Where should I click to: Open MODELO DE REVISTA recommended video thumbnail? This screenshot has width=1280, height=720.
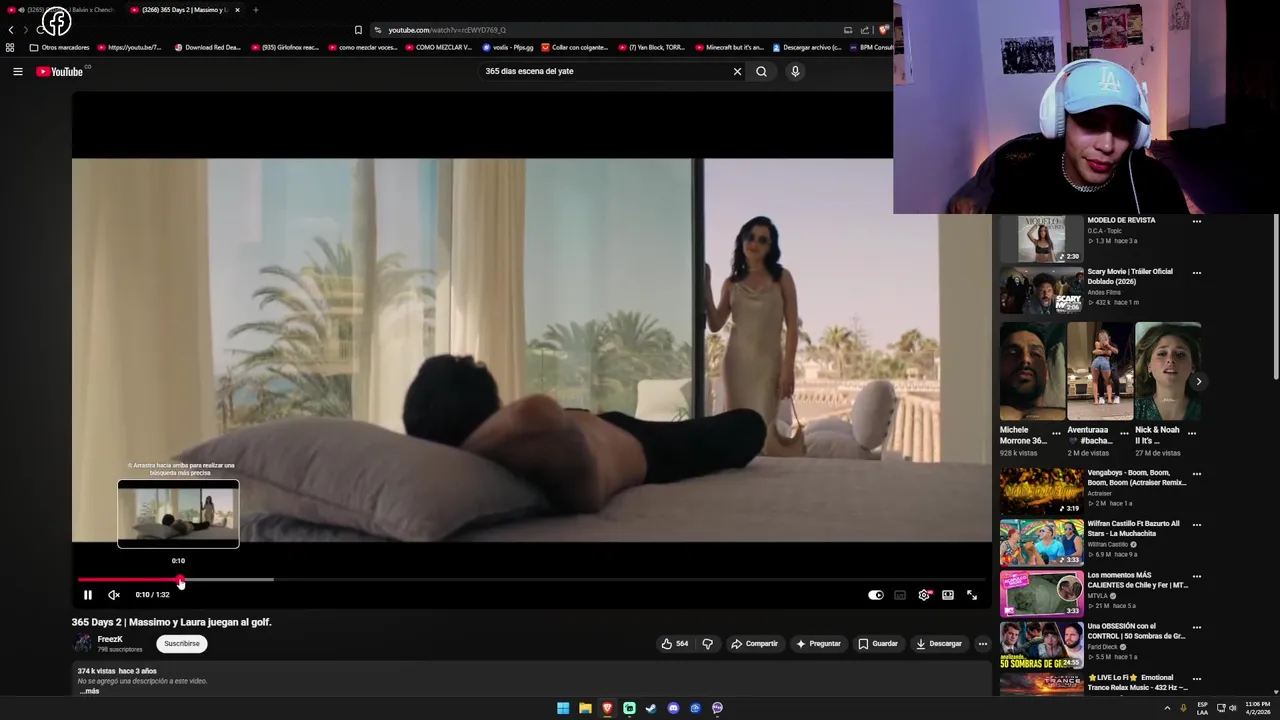(x=1041, y=239)
